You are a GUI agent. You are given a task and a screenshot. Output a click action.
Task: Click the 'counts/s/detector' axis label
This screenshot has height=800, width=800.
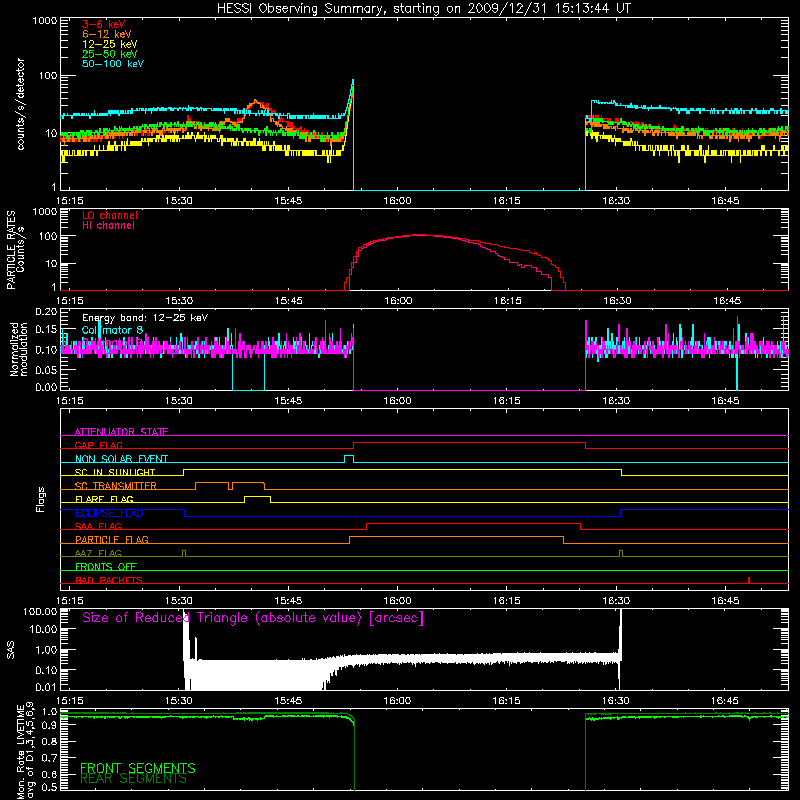tap(21, 104)
